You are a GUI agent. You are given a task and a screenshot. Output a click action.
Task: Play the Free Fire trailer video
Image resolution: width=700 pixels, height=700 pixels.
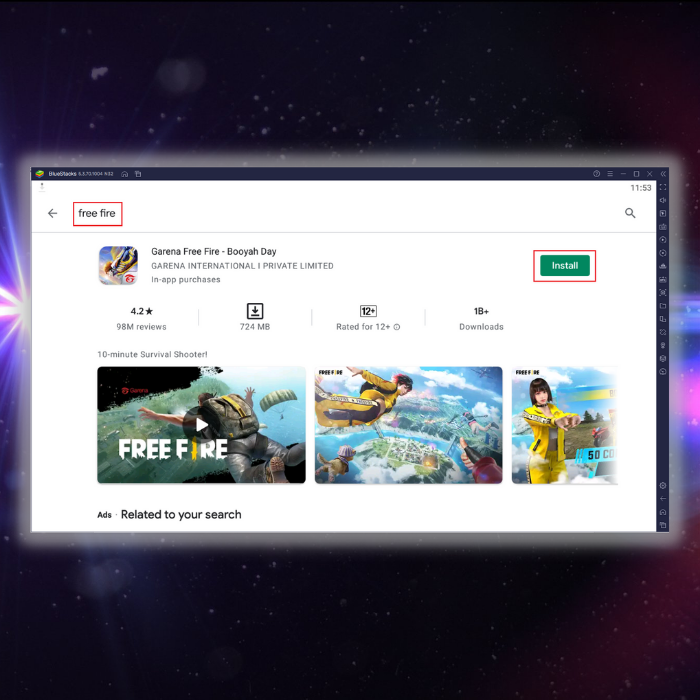point(201,425)
